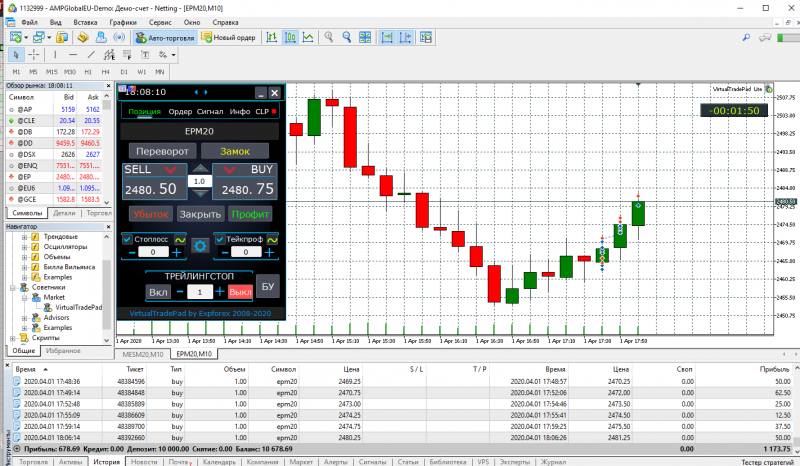Expand the Advisors folder node
The width and height of the screenshot is (800, 466).
(x=24, y=317)
